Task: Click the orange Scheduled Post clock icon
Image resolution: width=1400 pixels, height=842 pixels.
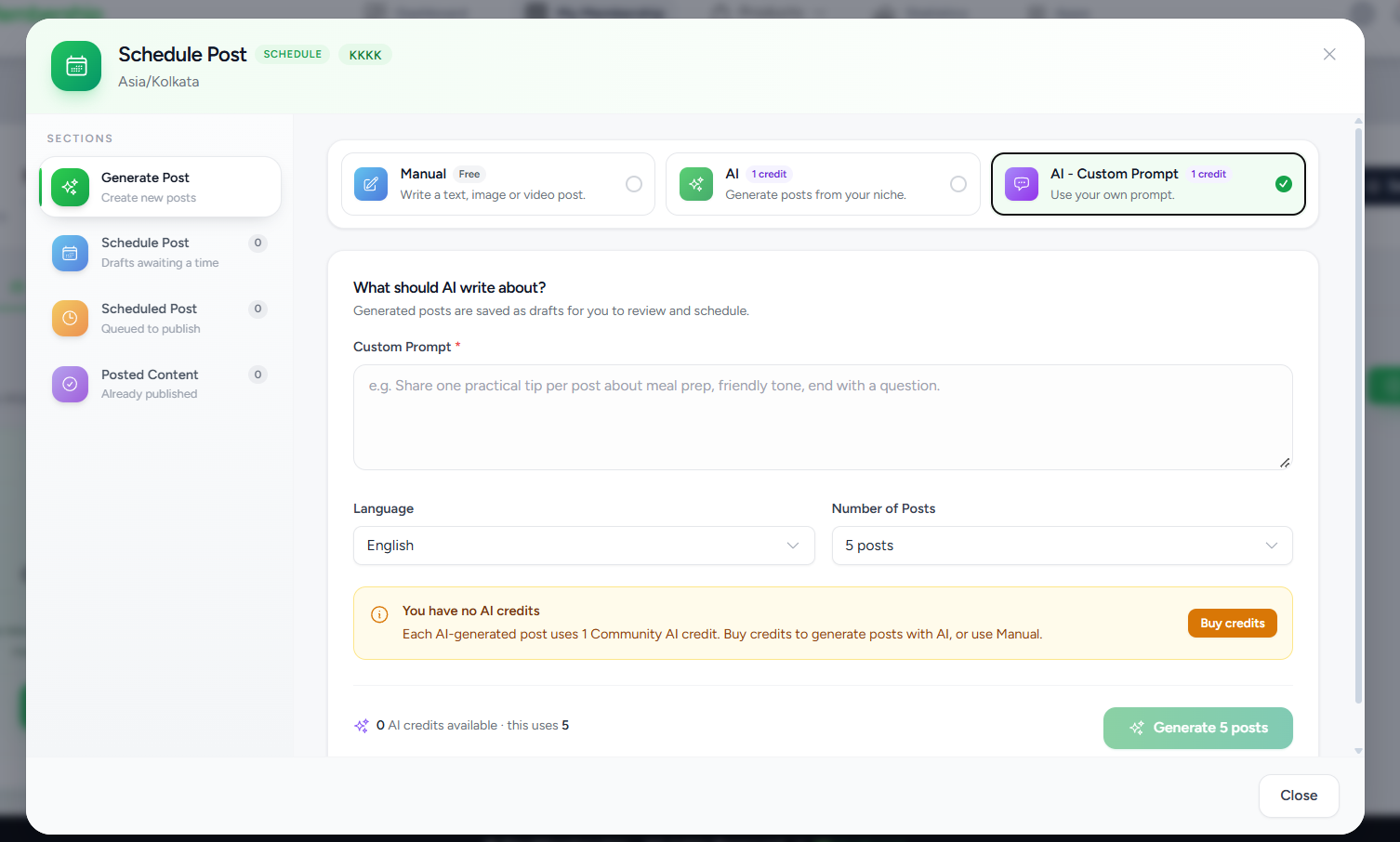Action: pos(70,318)
